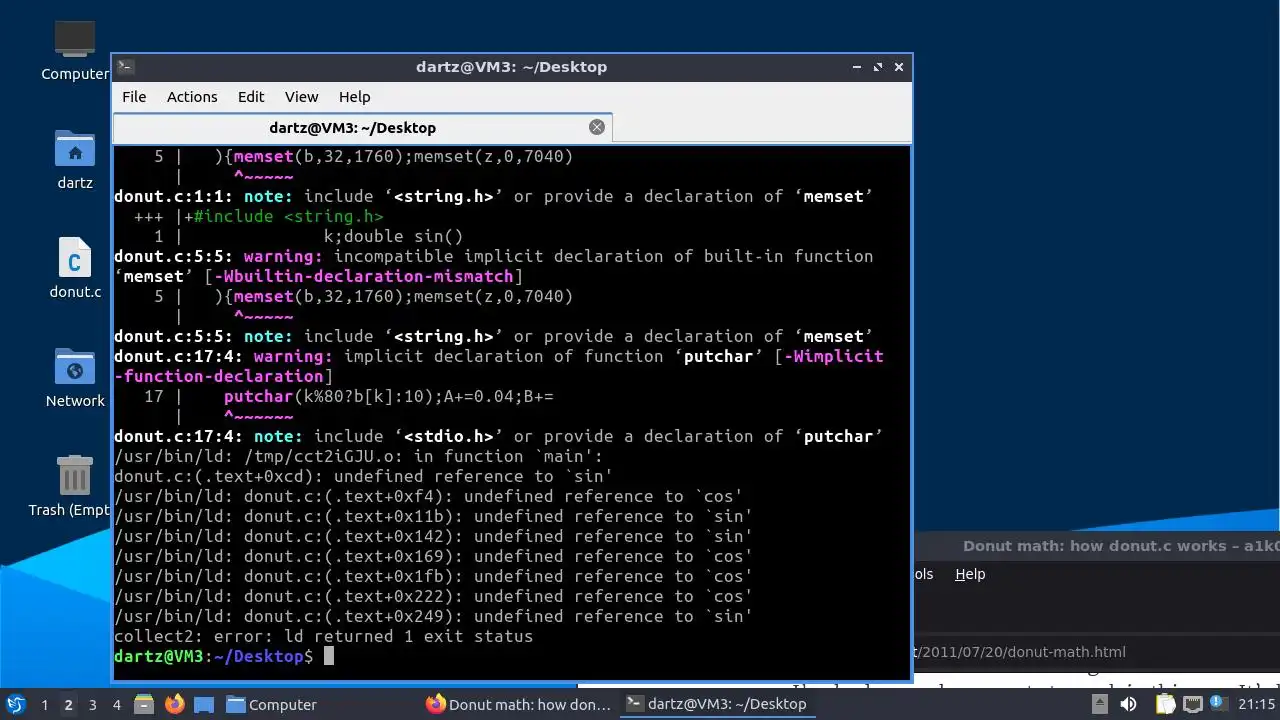This screenshot has height=720, width=1280.
Task: Click the '(.text+0xf4)' undefined reference line
Action: coord(428,496)
